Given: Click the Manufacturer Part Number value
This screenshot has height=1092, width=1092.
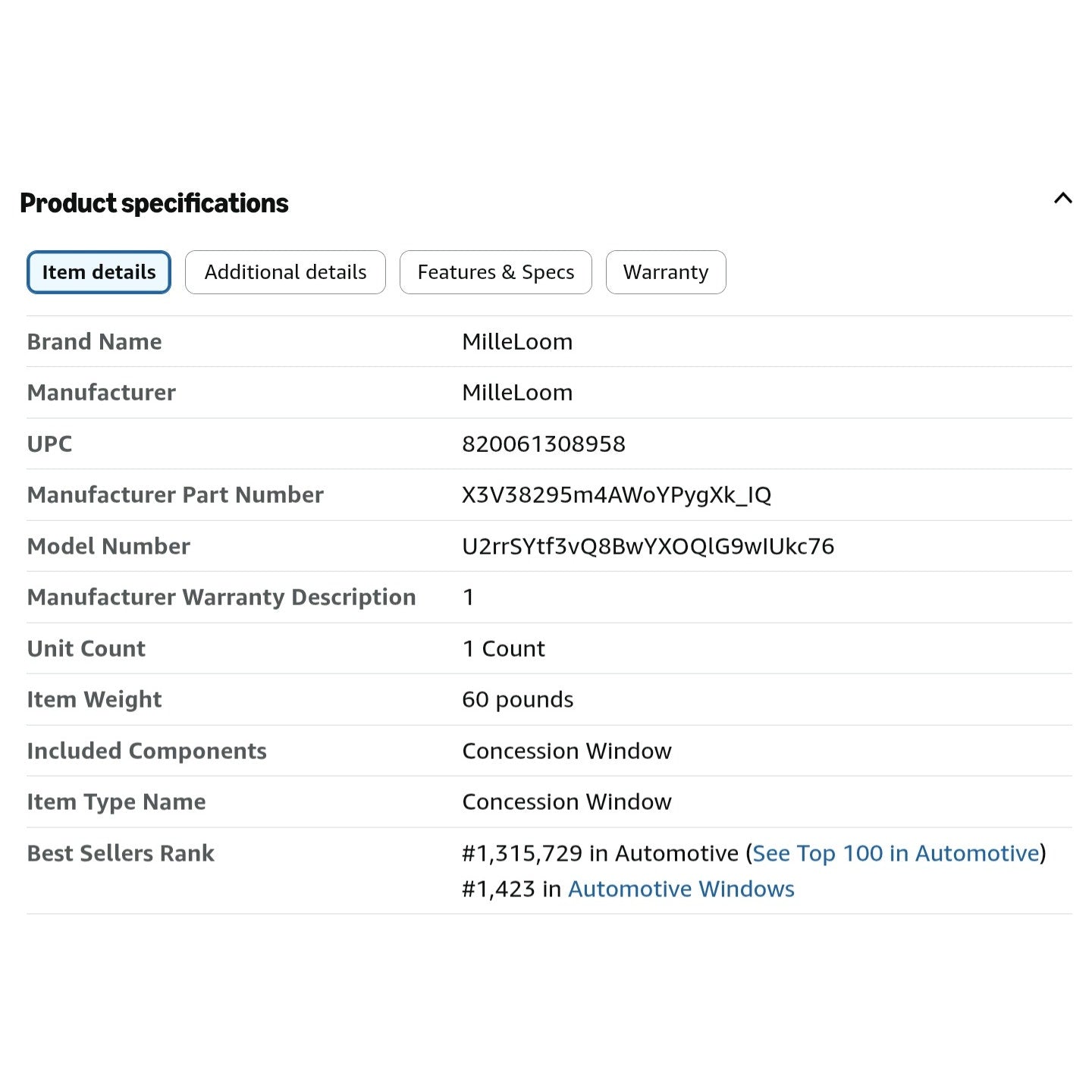Looking at the screenshot, I should [617, 495].
